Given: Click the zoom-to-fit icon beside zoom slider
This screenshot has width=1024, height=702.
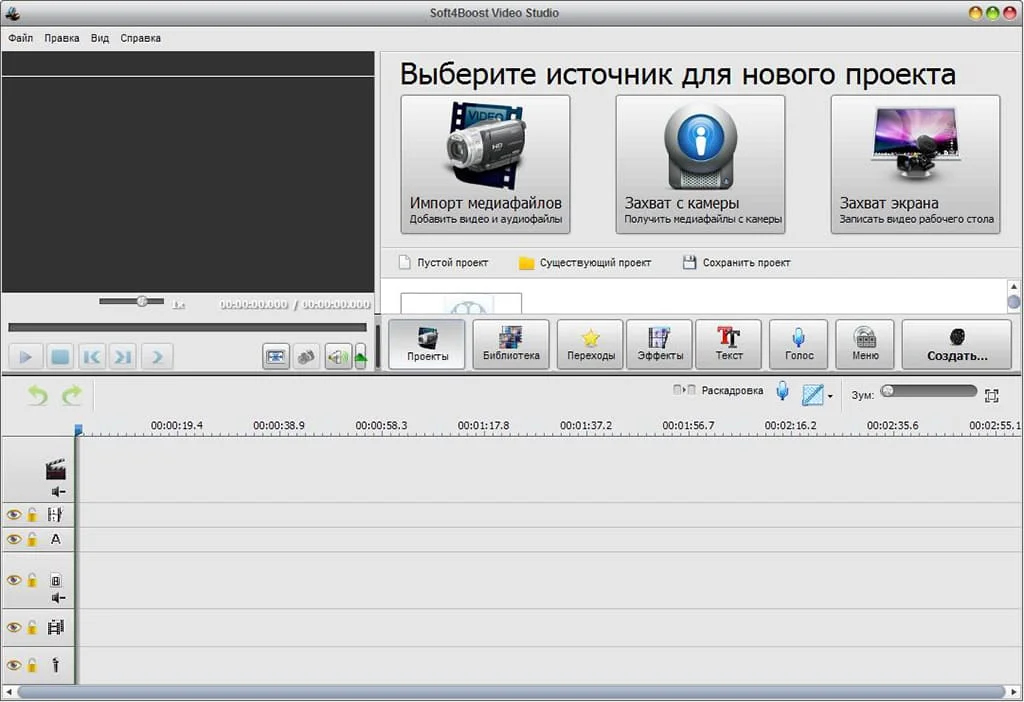Looking at the screenshot, I should pyautogui.click(x=991, y=395).
